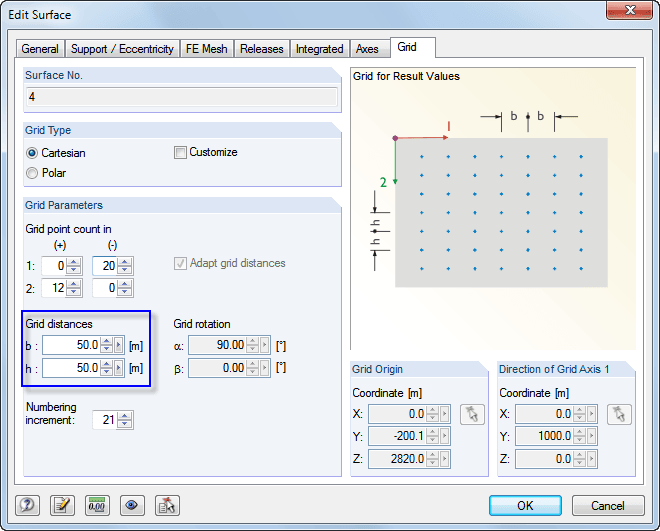Open the arrow menu beside distance b
The height and width of the screenshot is (531, 660).
pyautogui.click(x=119, y=345)
